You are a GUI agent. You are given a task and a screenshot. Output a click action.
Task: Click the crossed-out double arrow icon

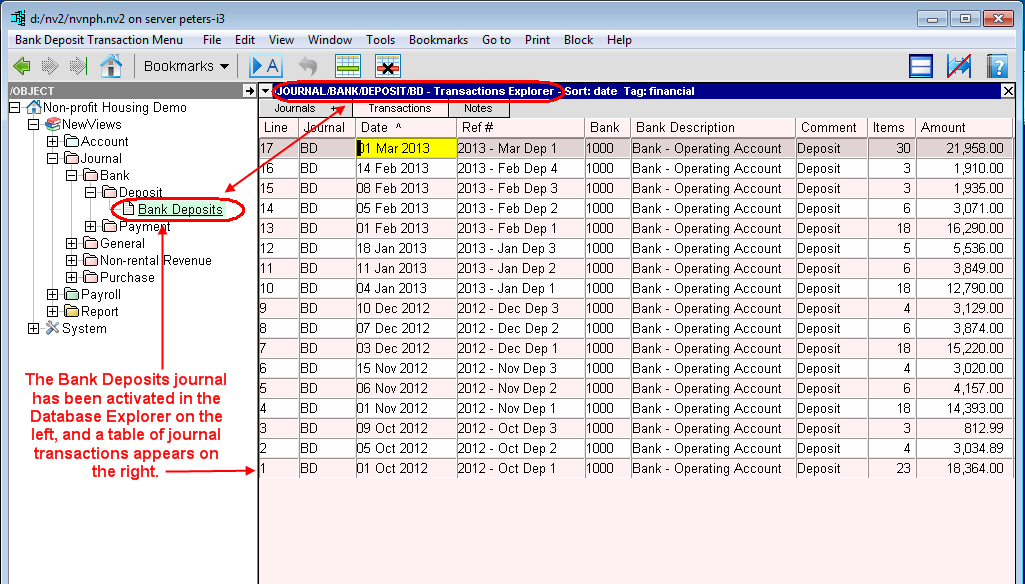coord(959,67)
